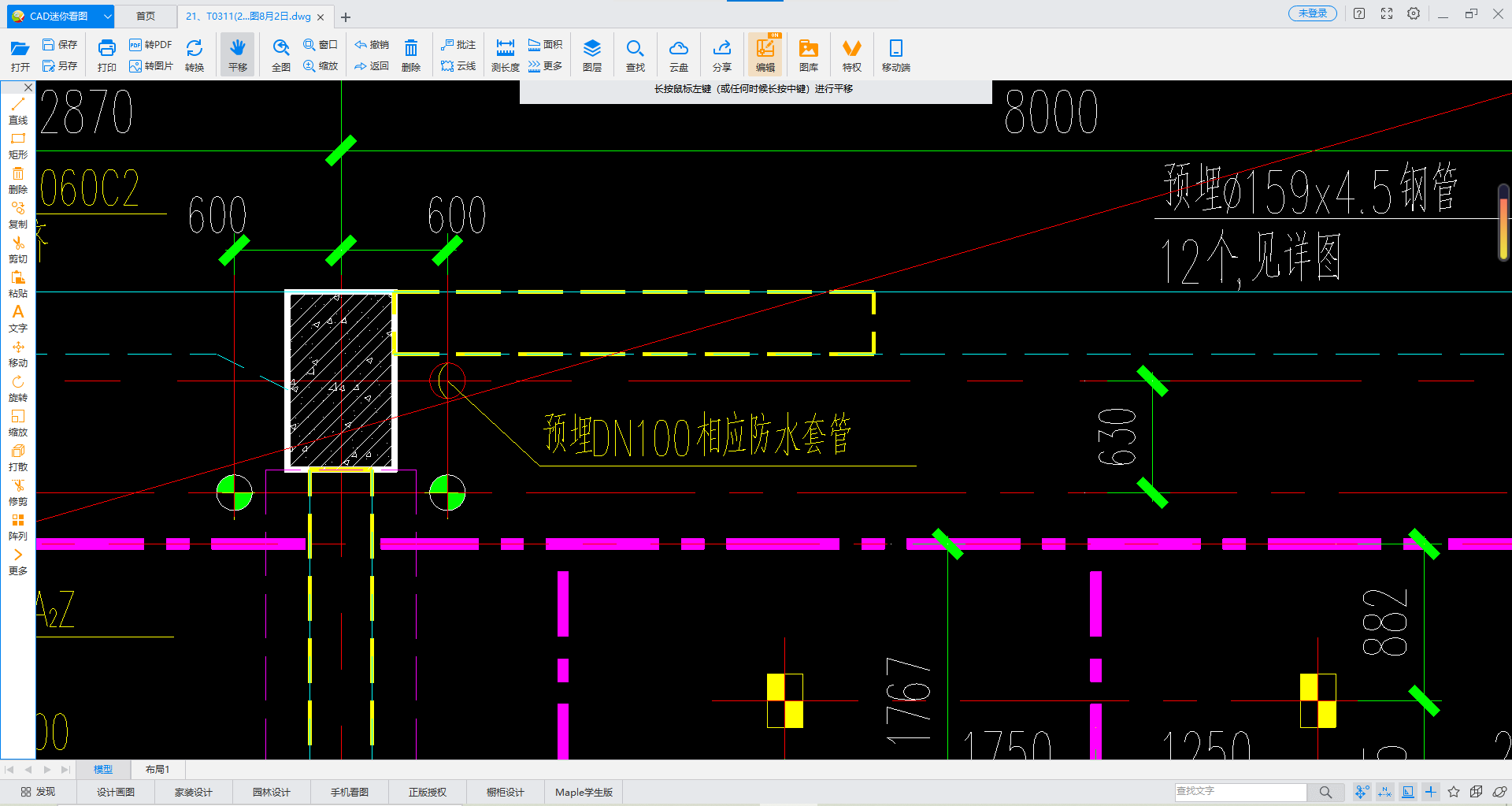Click the 批注 annotation tool

click(458, 45)
